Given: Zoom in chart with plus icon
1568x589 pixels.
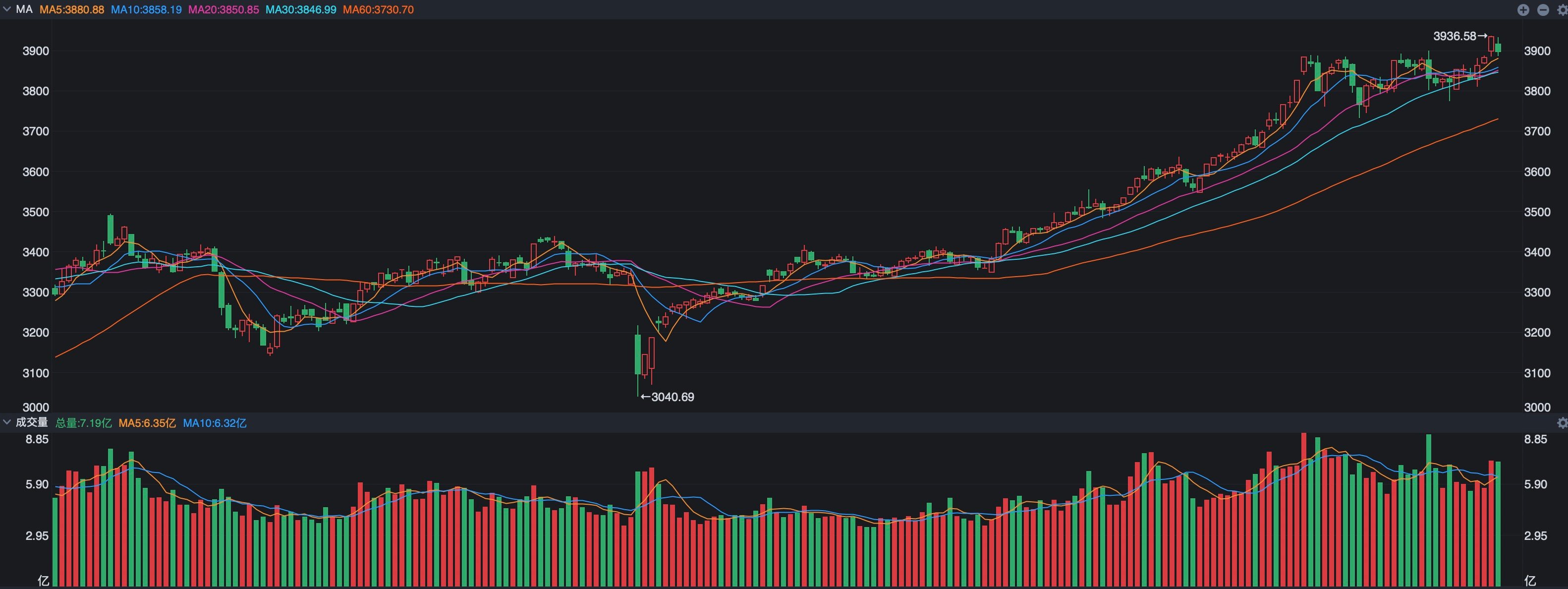Looking at the screenshot, I should 1523,10.
